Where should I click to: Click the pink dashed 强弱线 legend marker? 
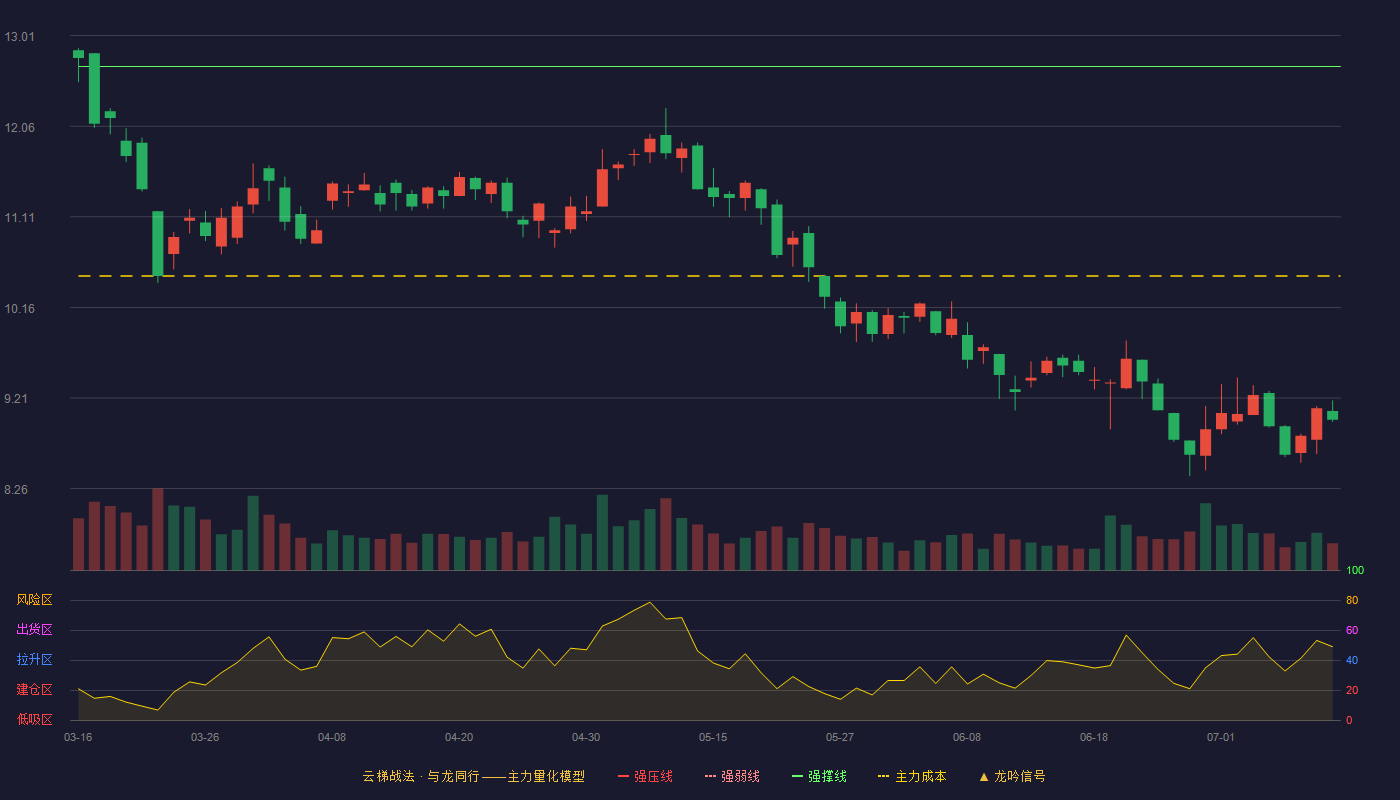(x=711, y=776)
